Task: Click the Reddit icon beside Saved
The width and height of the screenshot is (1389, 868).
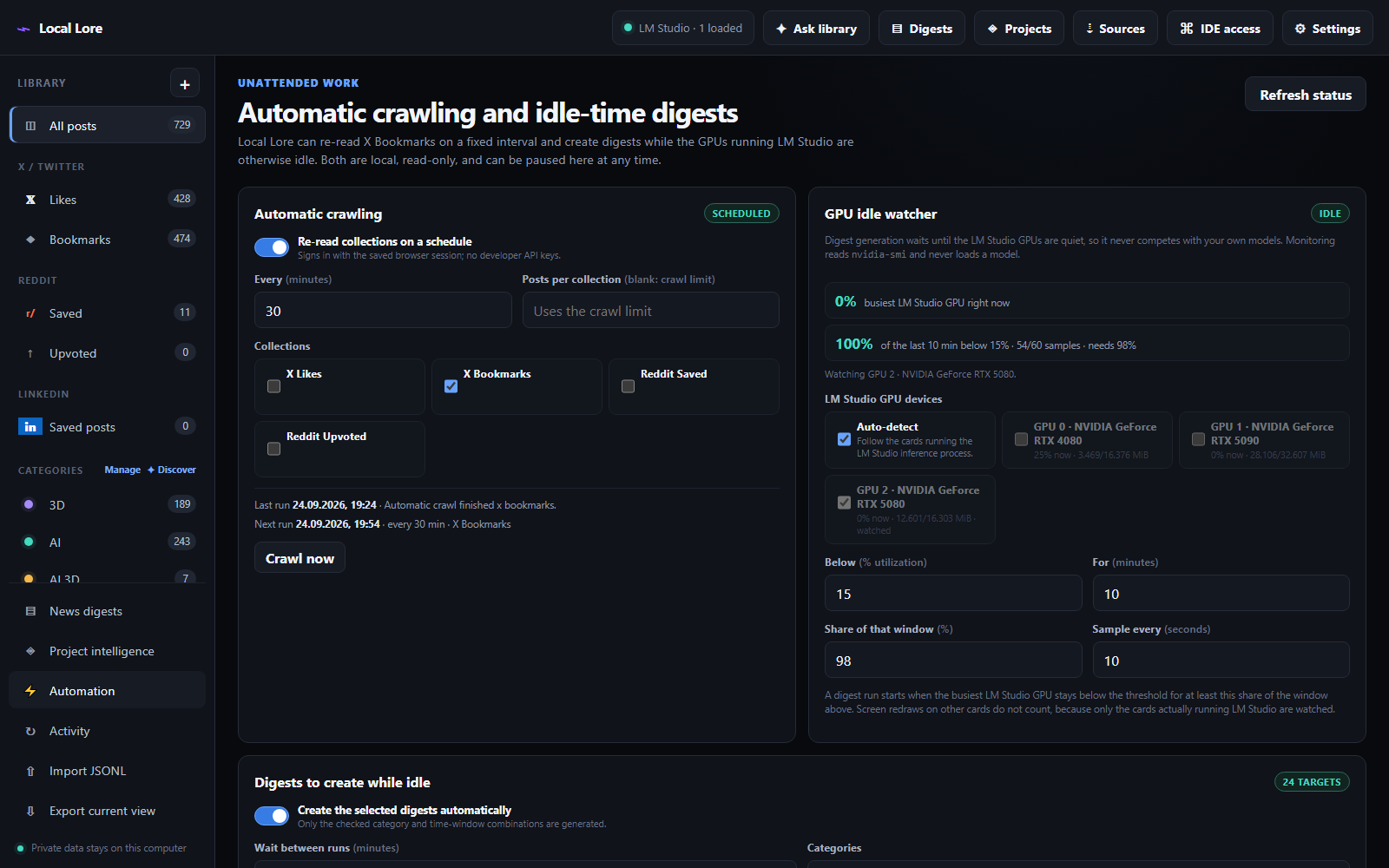Action: [x=30, y=313]
